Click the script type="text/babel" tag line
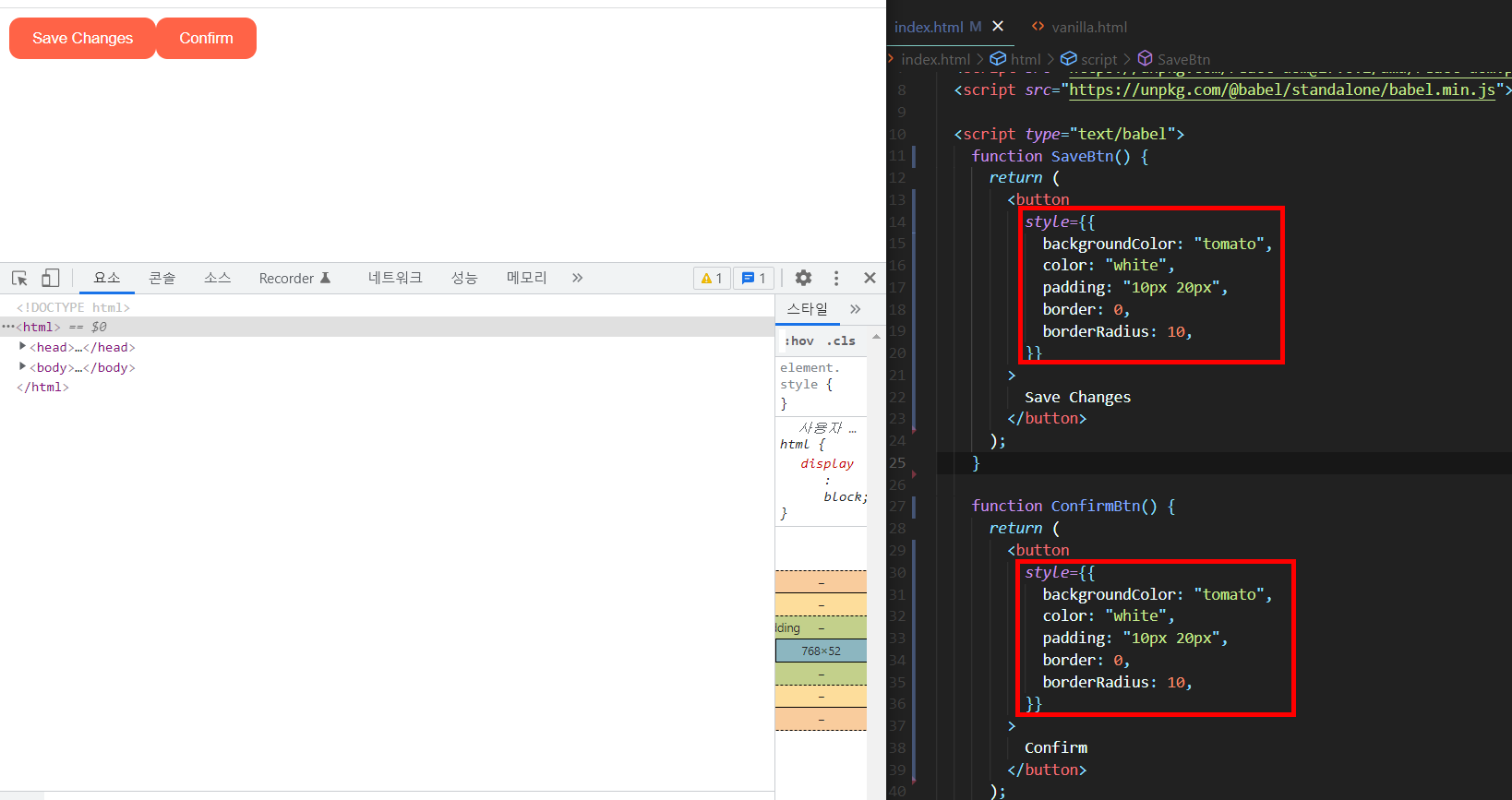 coord(1069,134)
